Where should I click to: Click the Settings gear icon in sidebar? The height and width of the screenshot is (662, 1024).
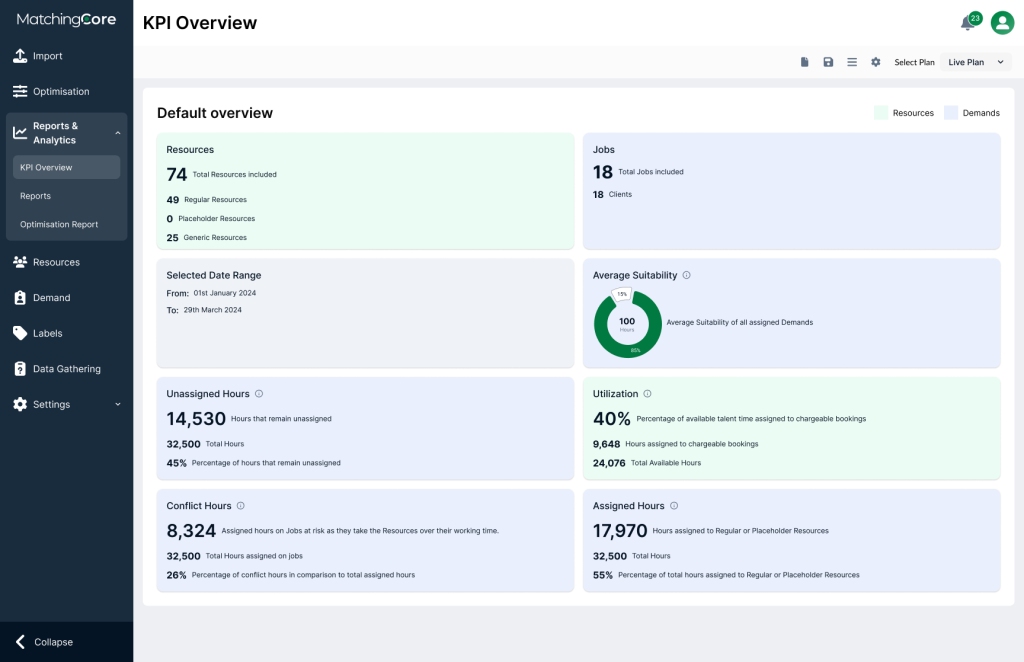click(20, 404)
